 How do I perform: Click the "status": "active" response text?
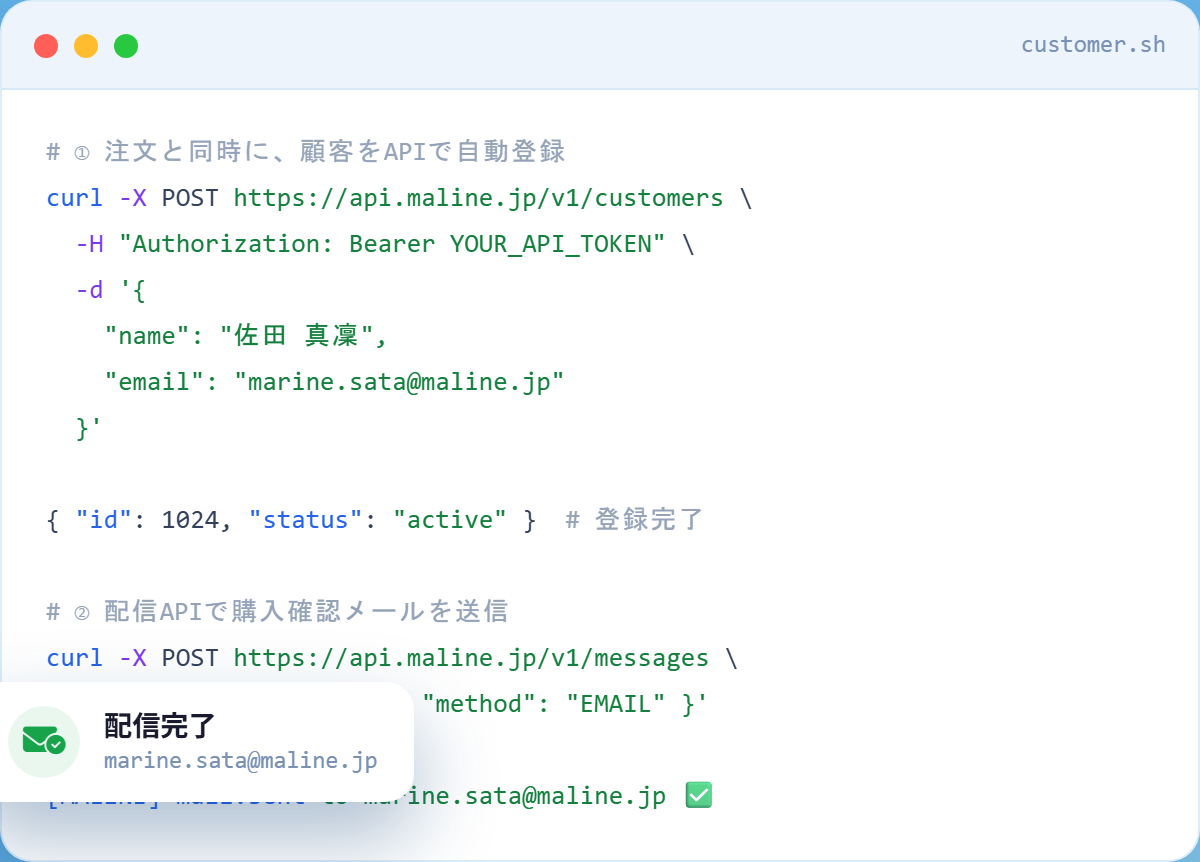(378, 520)
